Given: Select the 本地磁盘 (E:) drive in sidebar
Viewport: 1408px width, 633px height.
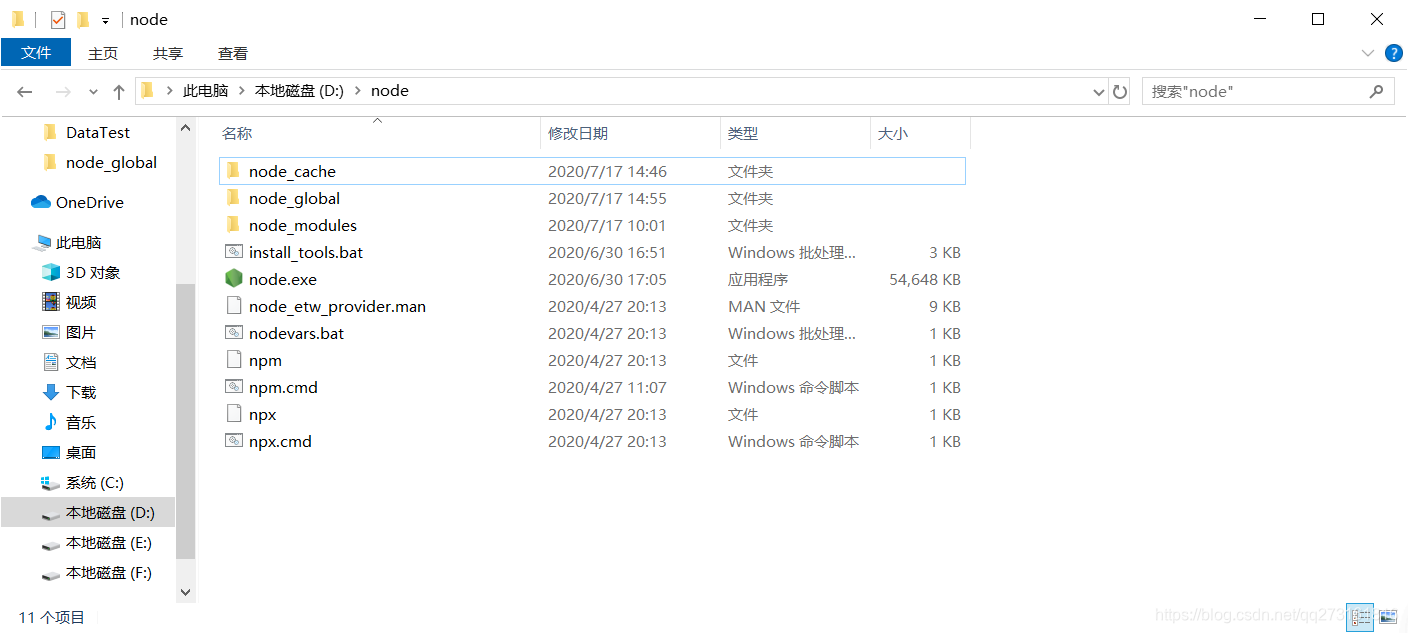Looking at the screenshot, I should coord(109,542).
